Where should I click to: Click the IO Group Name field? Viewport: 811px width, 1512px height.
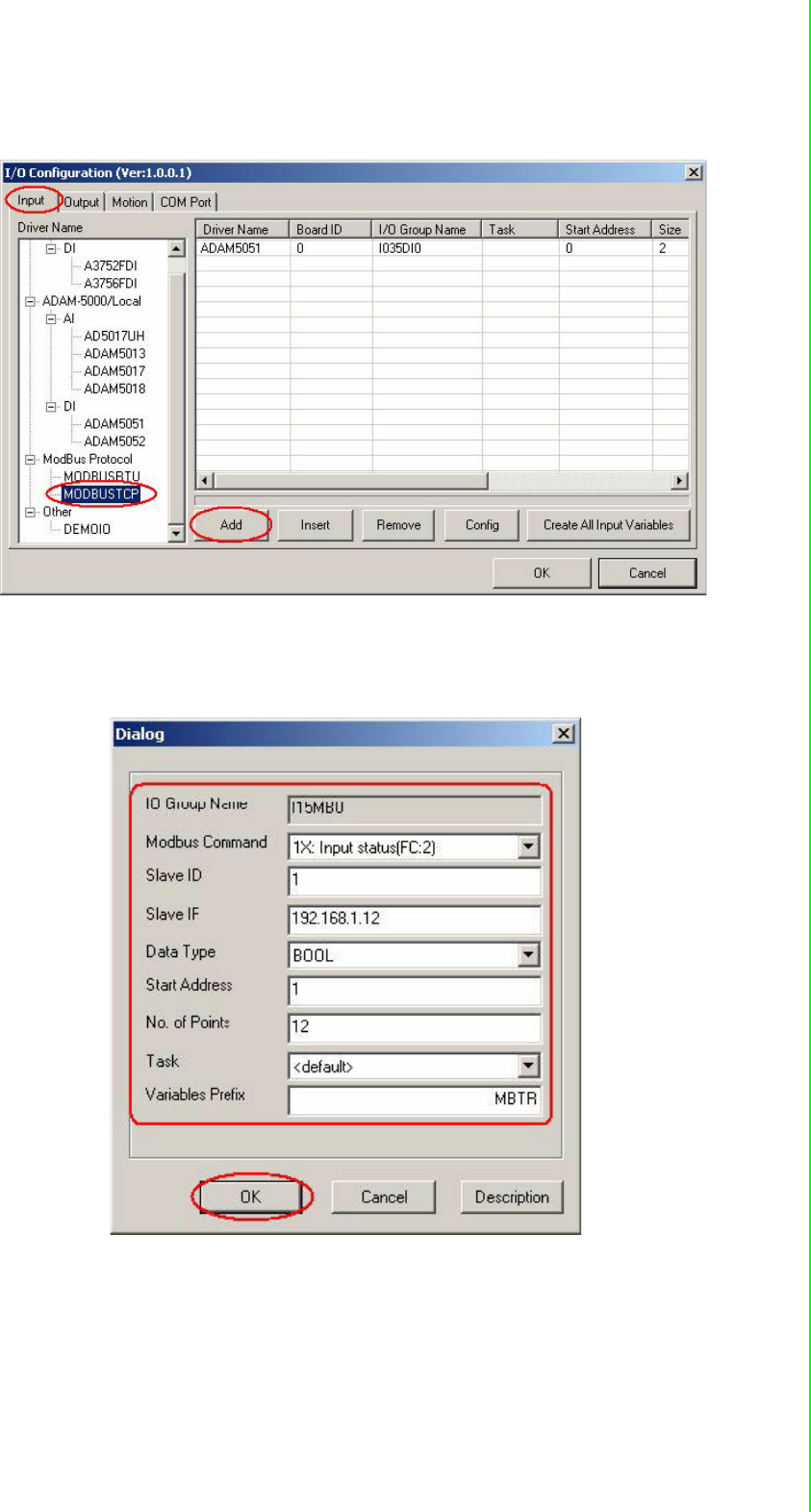click(415, 809)
